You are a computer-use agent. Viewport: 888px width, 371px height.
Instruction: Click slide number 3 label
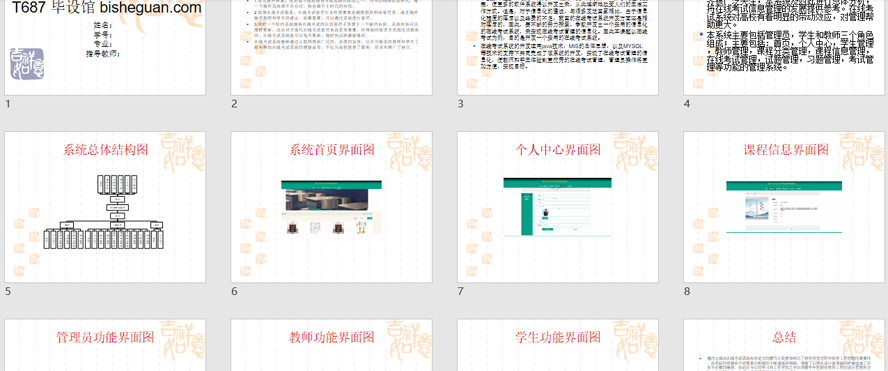(460, 104)
